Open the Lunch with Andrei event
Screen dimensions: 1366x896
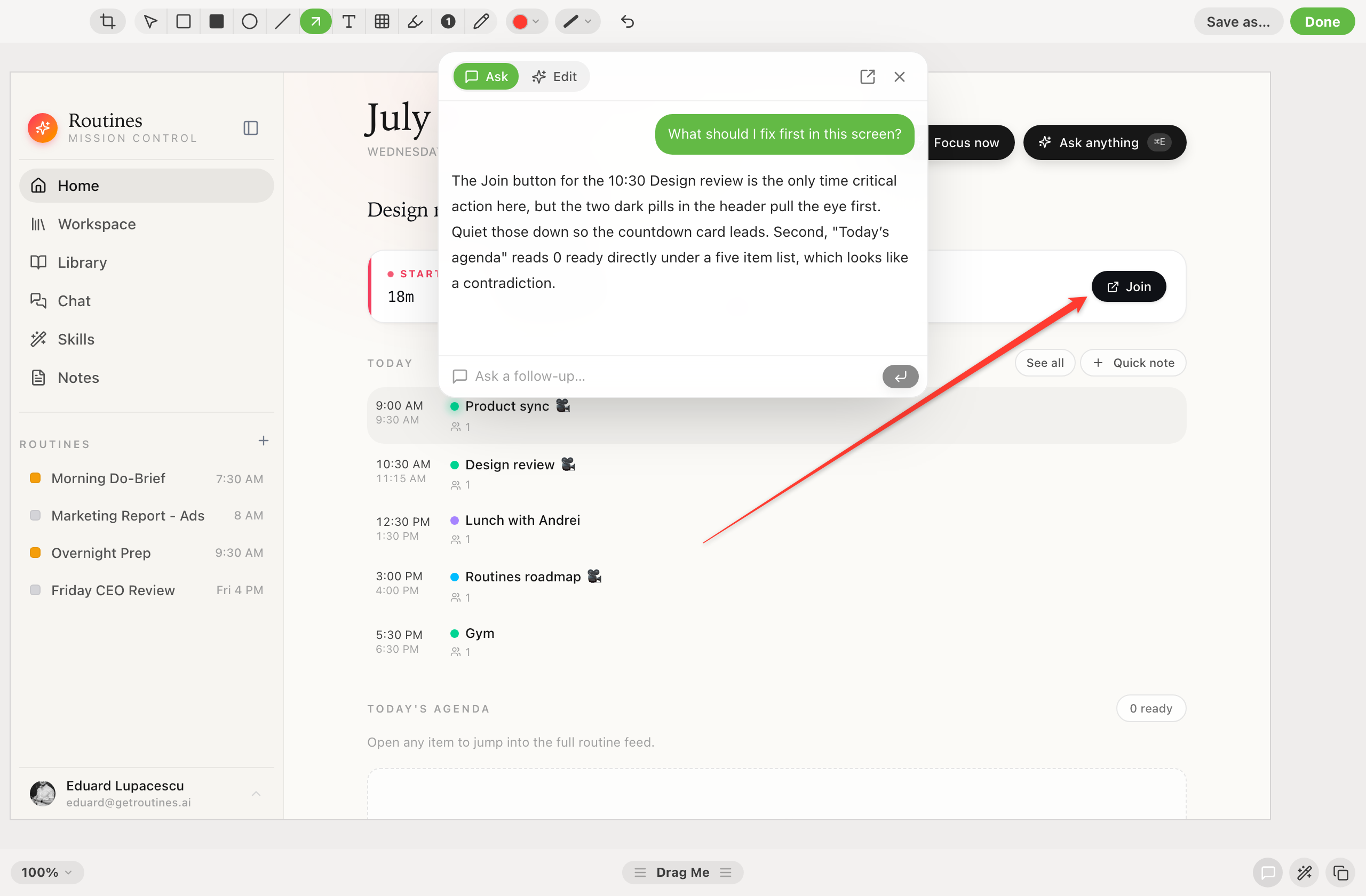coord(776,529)
